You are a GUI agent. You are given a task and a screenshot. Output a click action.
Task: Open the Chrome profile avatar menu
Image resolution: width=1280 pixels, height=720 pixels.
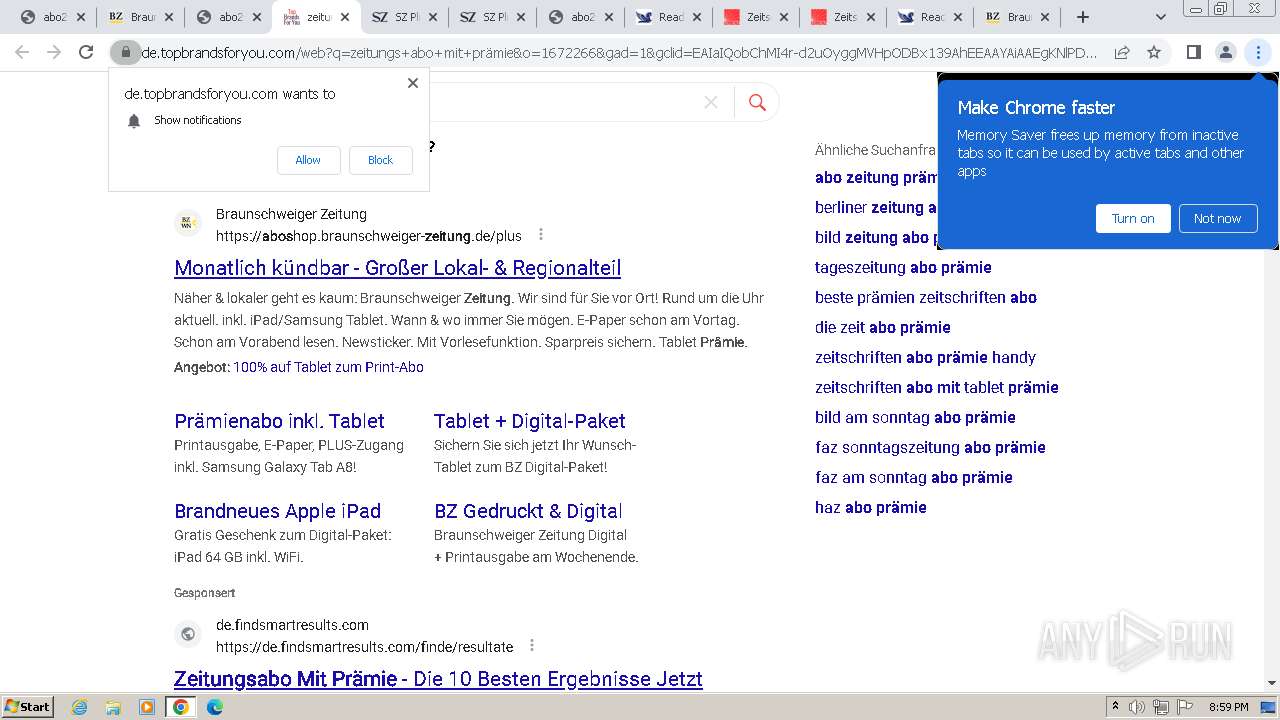[1225, 52]
